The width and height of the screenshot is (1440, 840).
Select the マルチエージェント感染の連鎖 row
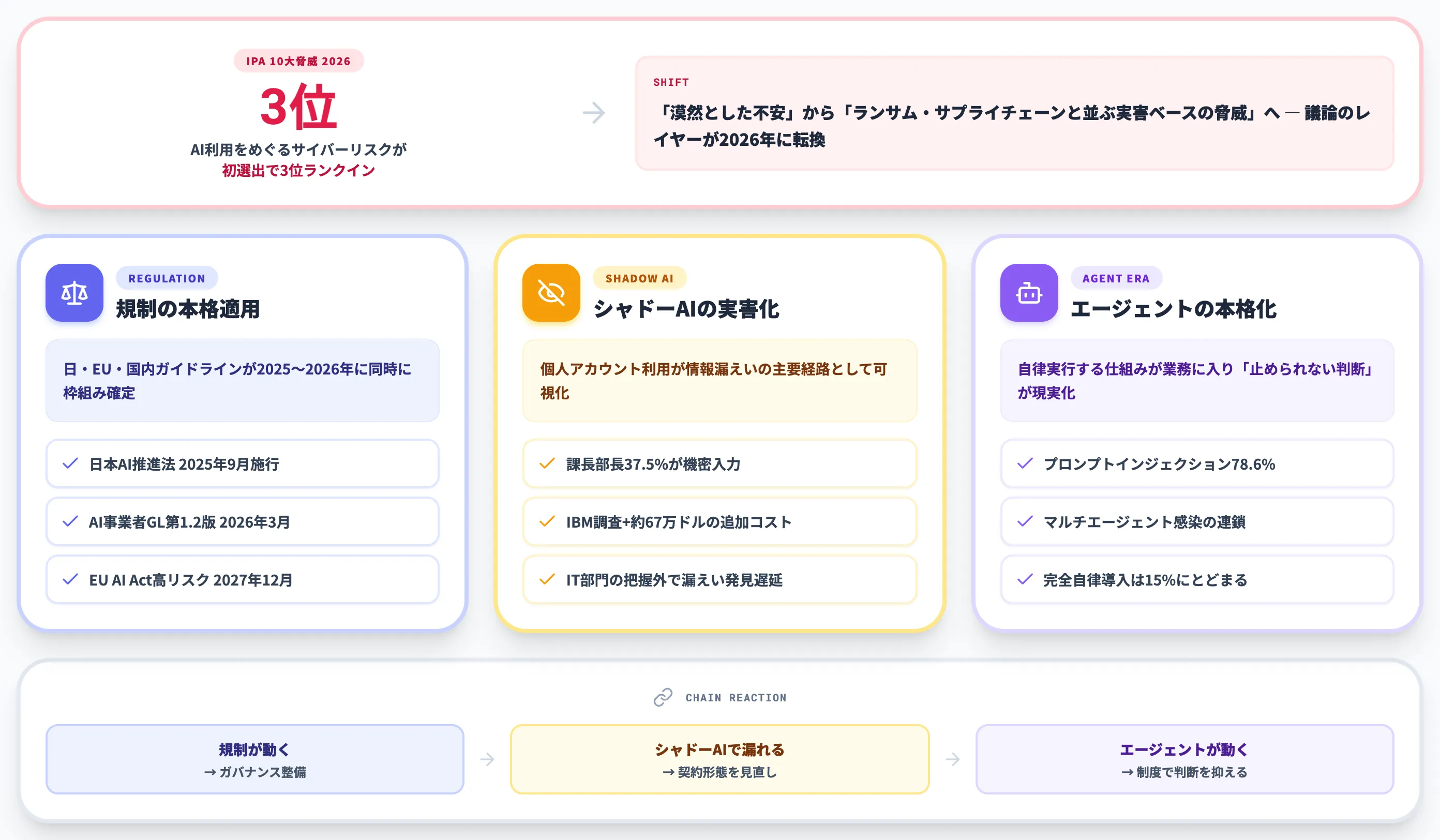[1196, 521]
